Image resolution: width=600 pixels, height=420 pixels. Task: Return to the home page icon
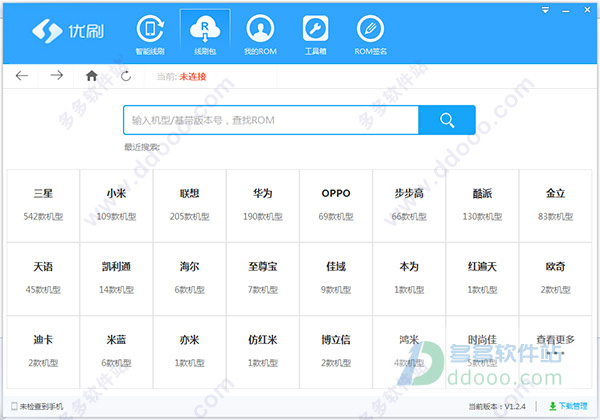[x=91, y=75]
